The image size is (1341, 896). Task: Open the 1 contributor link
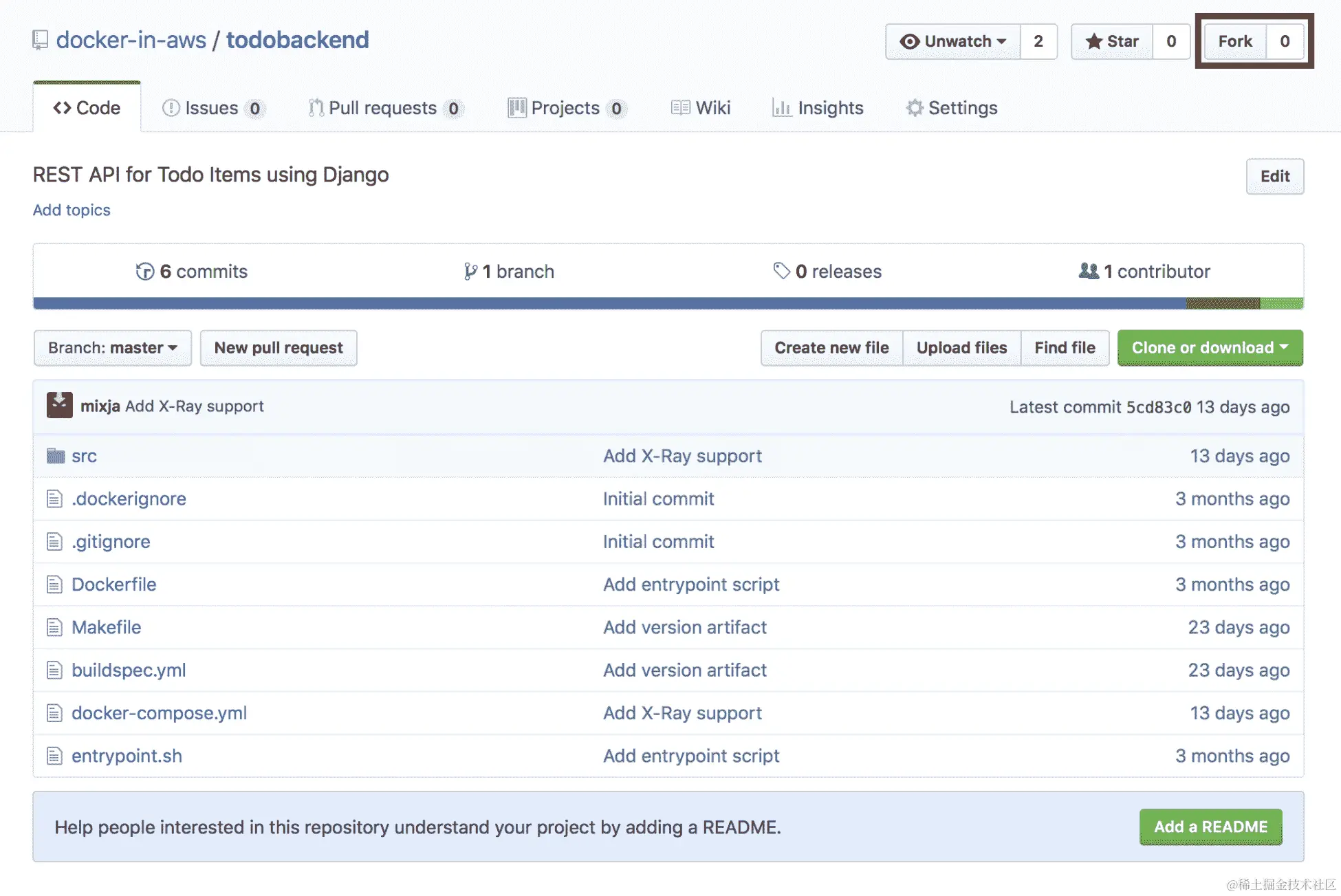[x=1145, y=272]
